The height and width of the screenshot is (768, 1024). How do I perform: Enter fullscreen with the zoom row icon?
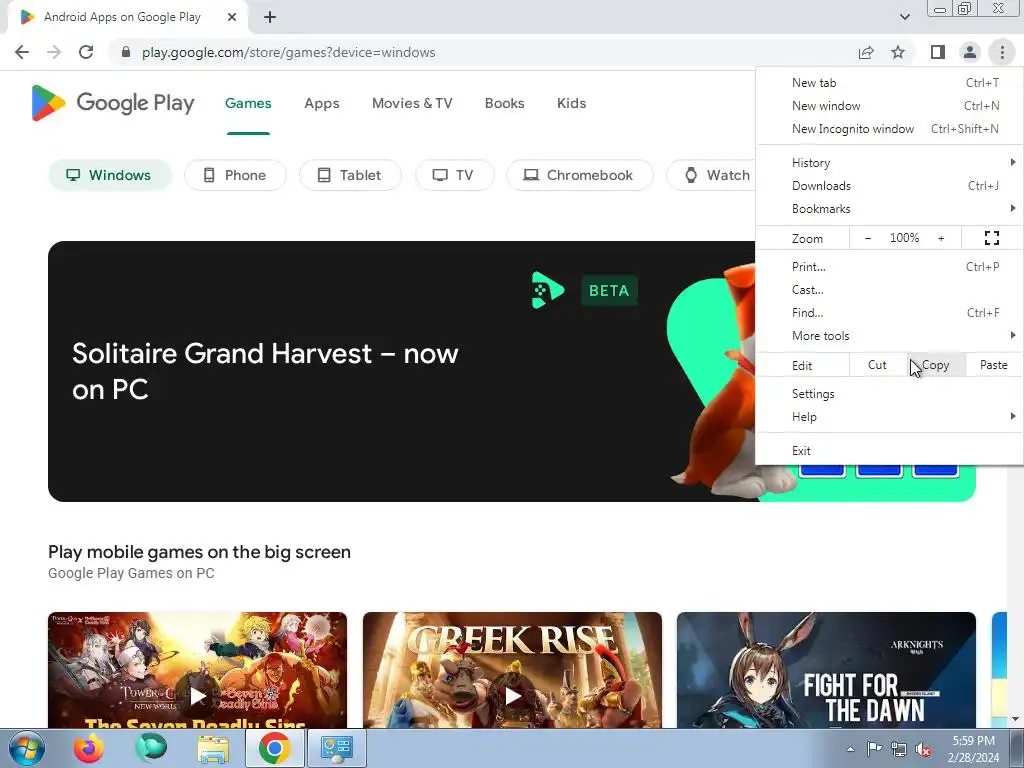(991, 238)
